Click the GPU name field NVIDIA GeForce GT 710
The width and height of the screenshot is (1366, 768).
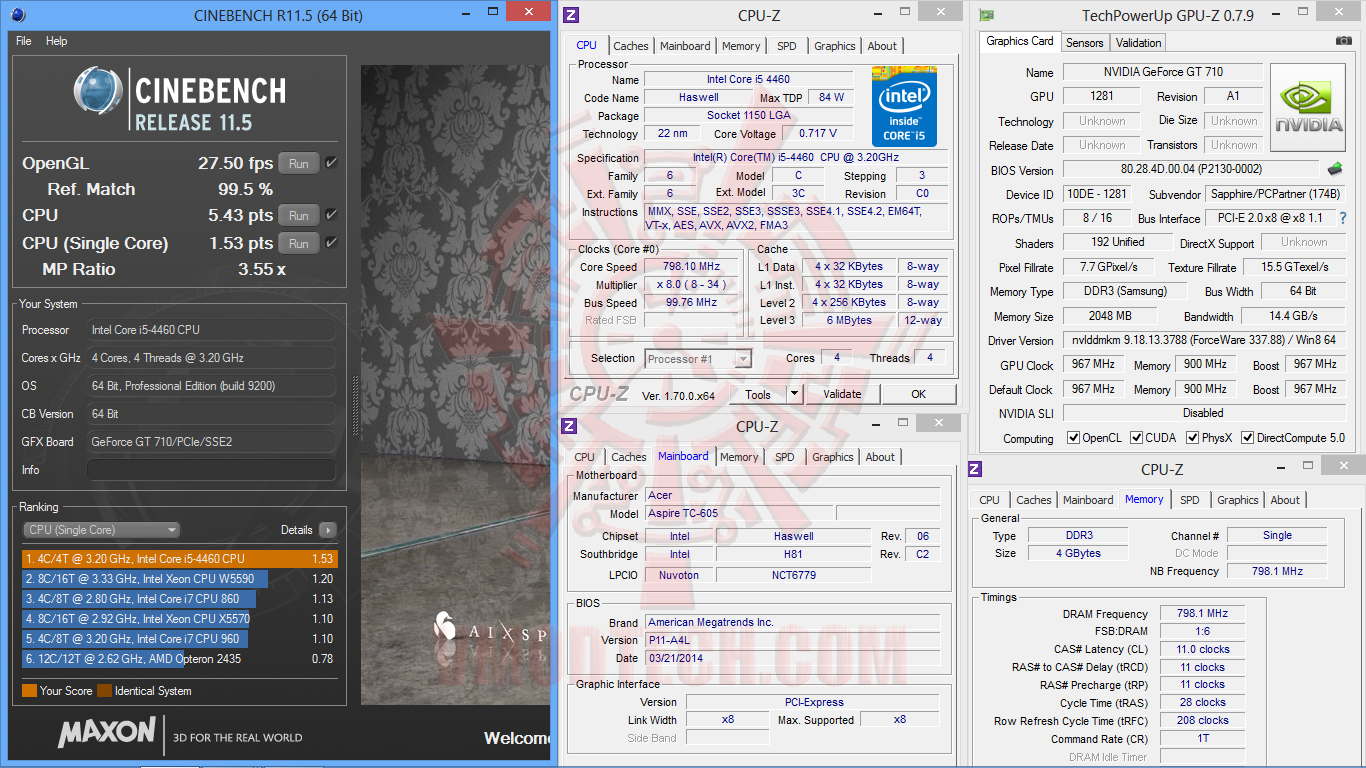[x=1163, y=72]
